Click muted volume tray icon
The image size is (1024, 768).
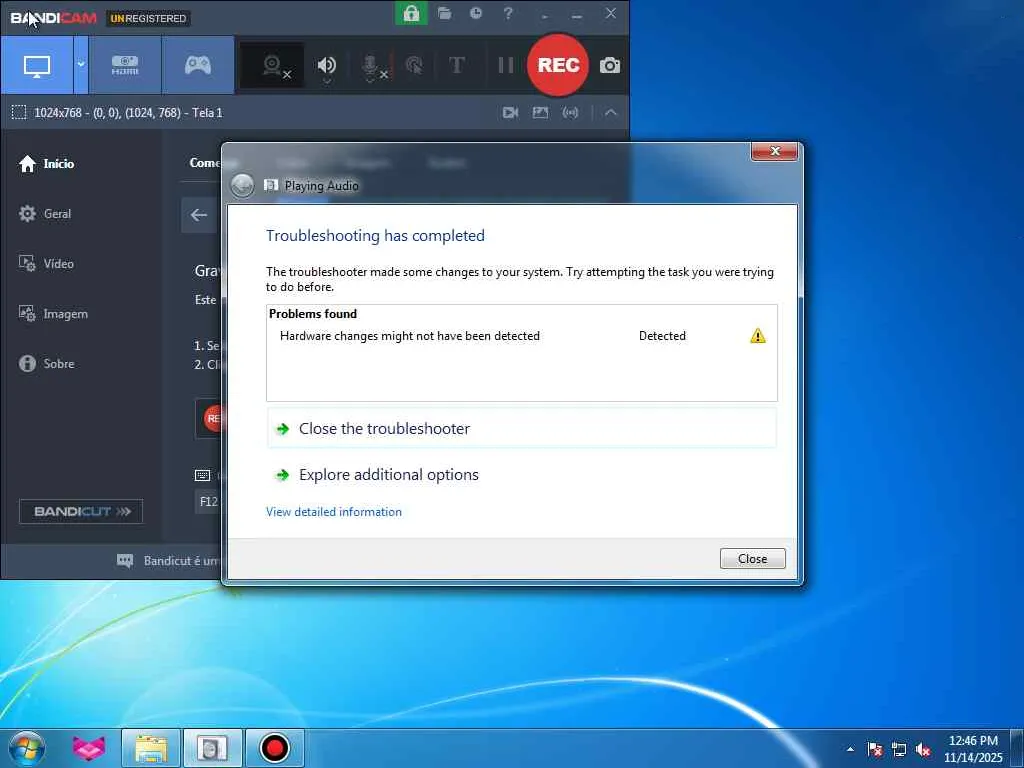pyautogui.click(x=923, y=749)
